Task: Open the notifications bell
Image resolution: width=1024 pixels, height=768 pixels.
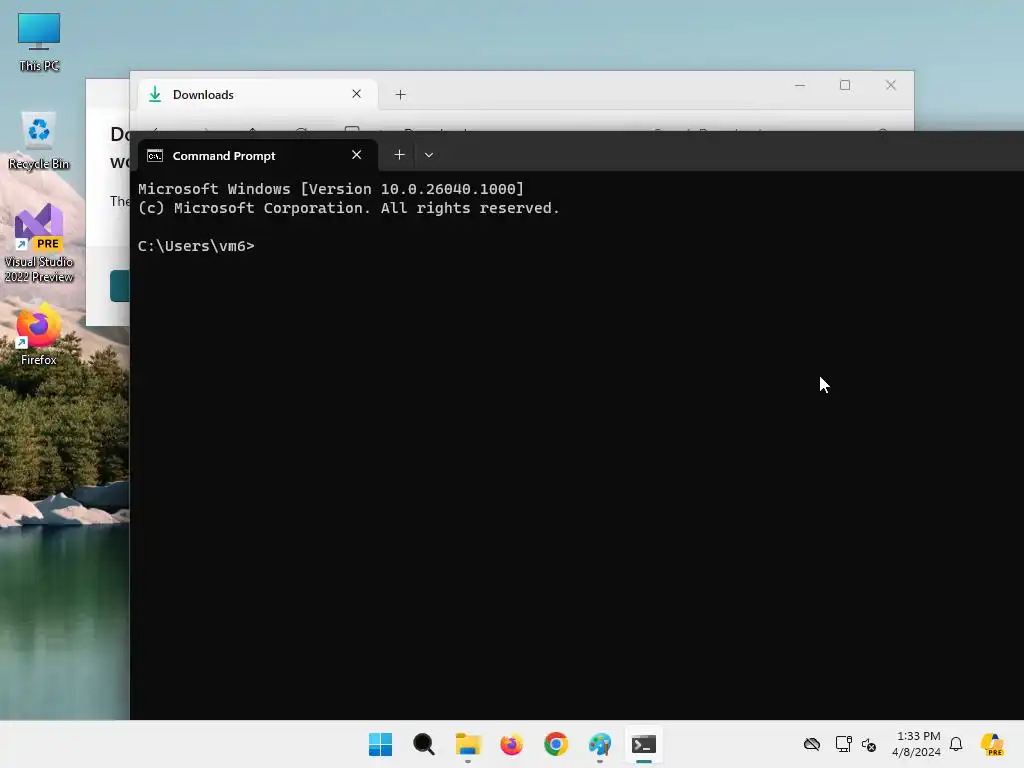Action: 956,744
